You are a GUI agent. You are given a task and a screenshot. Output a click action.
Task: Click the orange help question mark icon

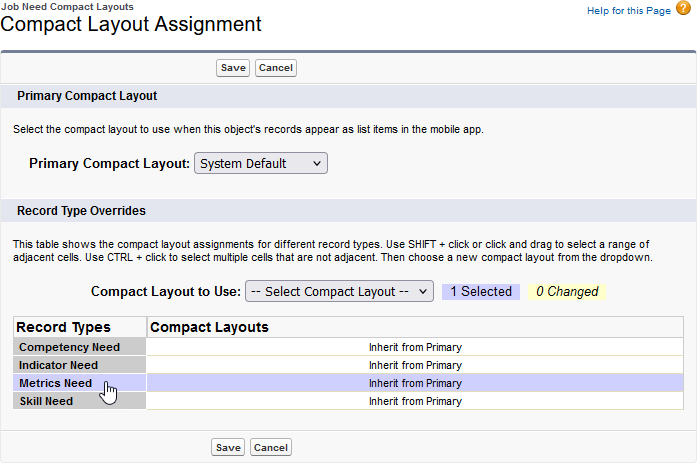pos(681,9)
